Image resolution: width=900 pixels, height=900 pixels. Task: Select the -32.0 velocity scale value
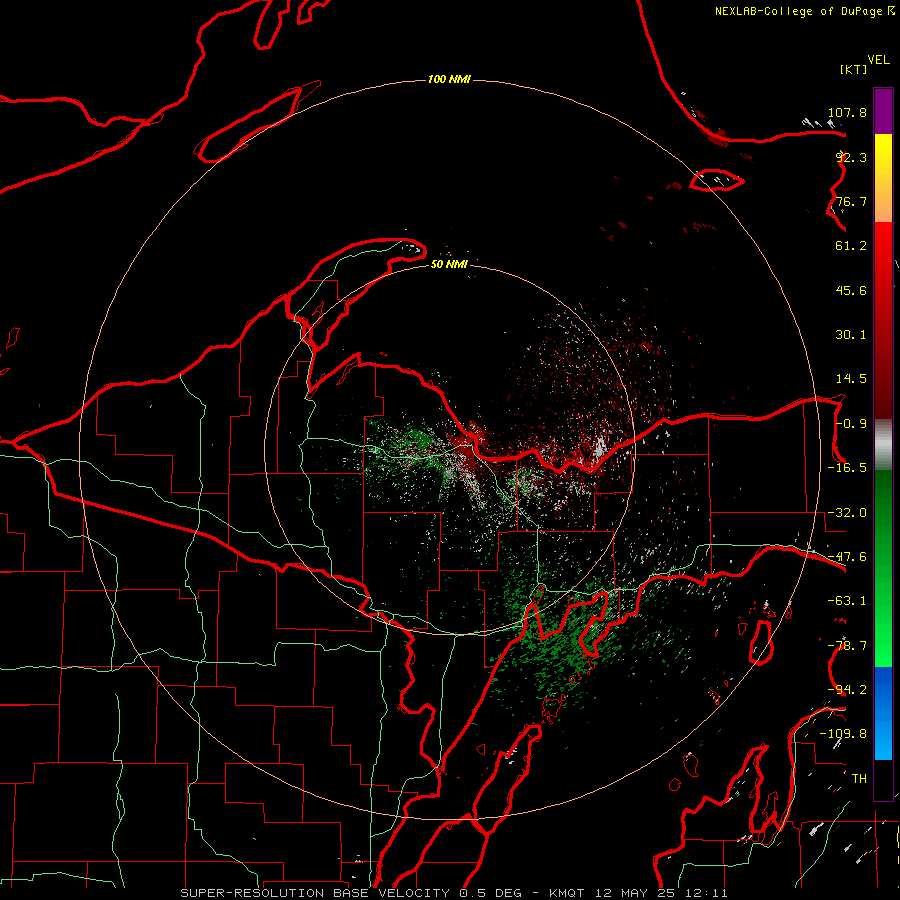(847, 513)
